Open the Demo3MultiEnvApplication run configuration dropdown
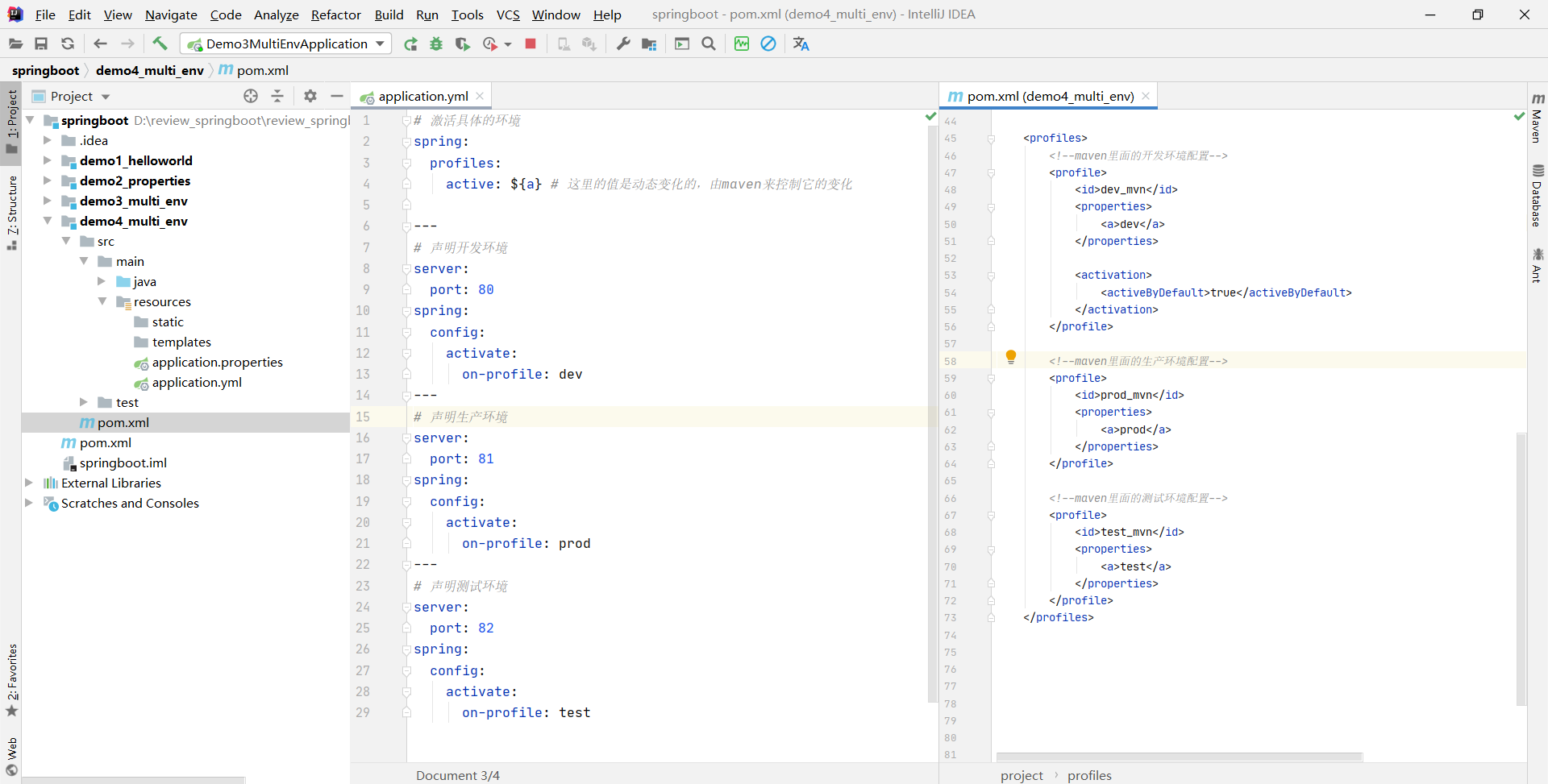Screen dimensions: 1548x784 point(286,44)
